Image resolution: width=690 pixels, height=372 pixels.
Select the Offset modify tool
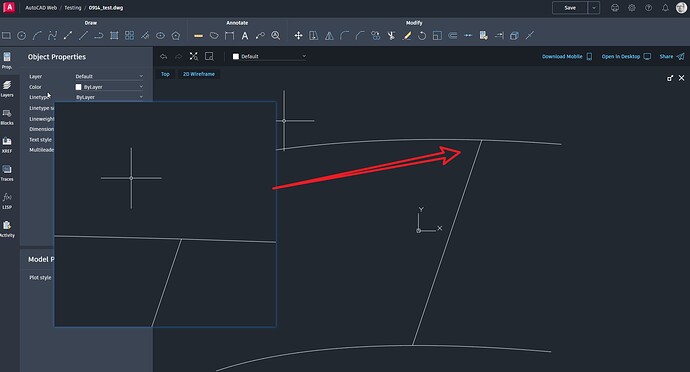[452, 36]
